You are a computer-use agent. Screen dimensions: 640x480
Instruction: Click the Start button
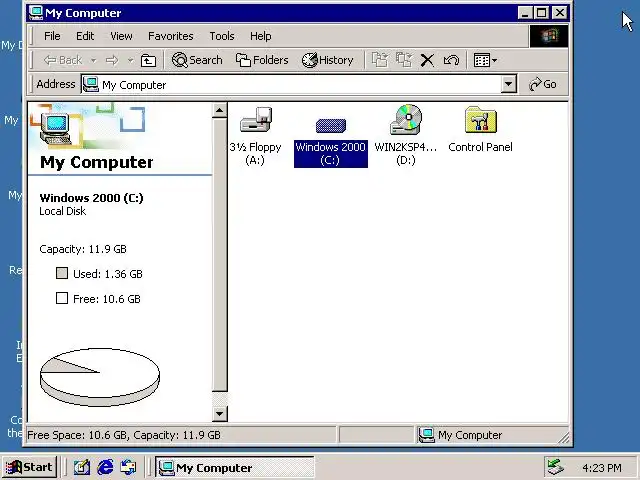tap(30, 467)
